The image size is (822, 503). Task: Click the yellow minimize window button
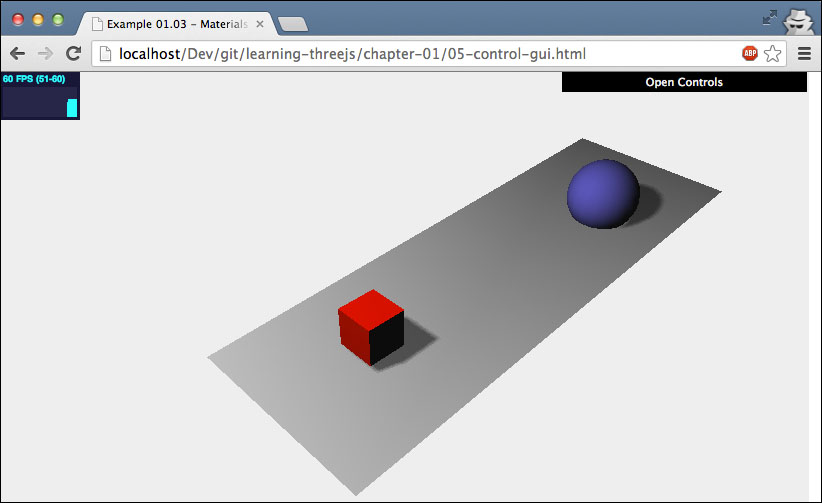38,19
